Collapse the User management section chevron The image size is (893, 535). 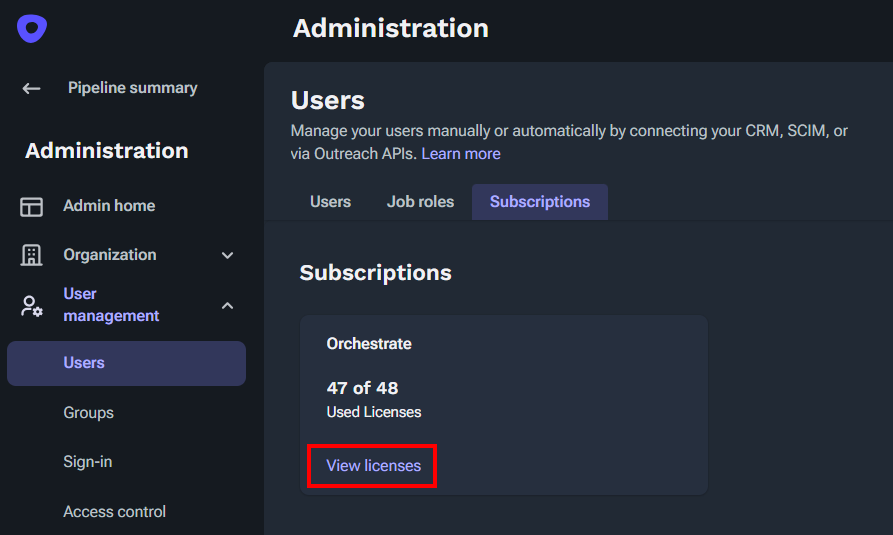click(227, 306)
